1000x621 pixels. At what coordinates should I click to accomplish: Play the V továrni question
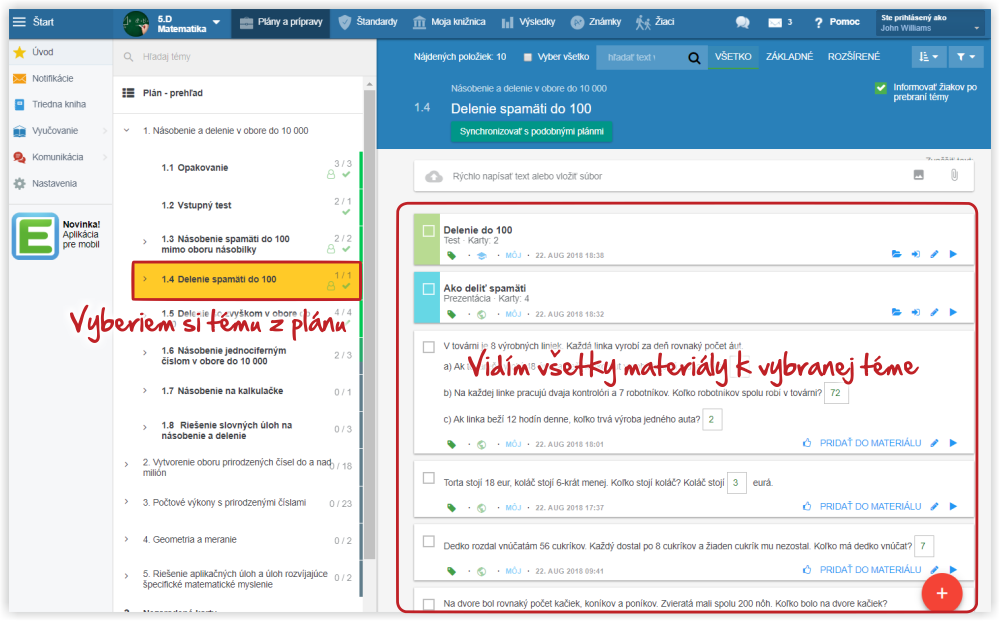953,443
